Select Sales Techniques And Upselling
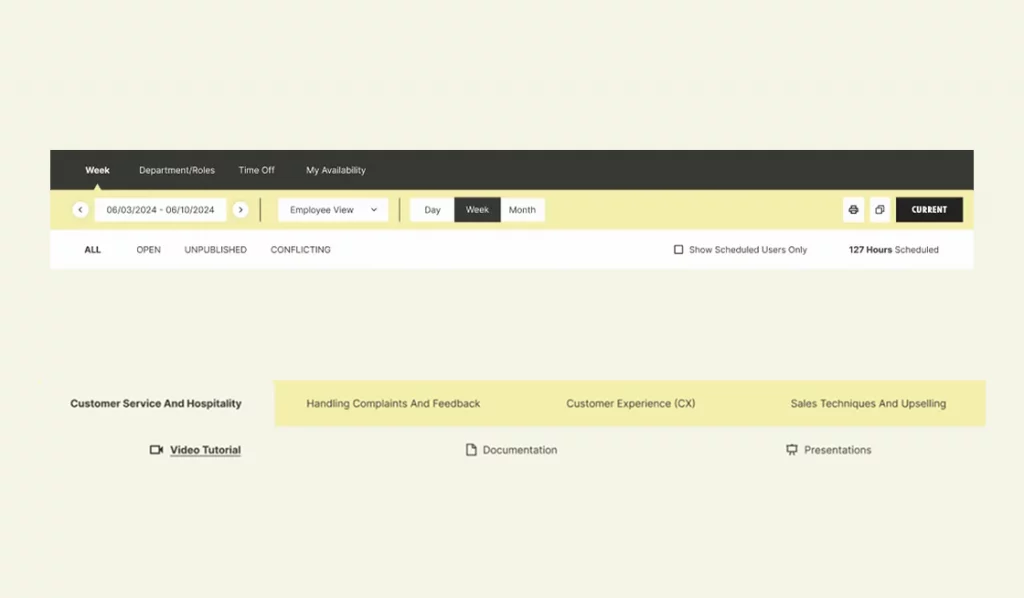1024x598 pixels. pos(867,403)
